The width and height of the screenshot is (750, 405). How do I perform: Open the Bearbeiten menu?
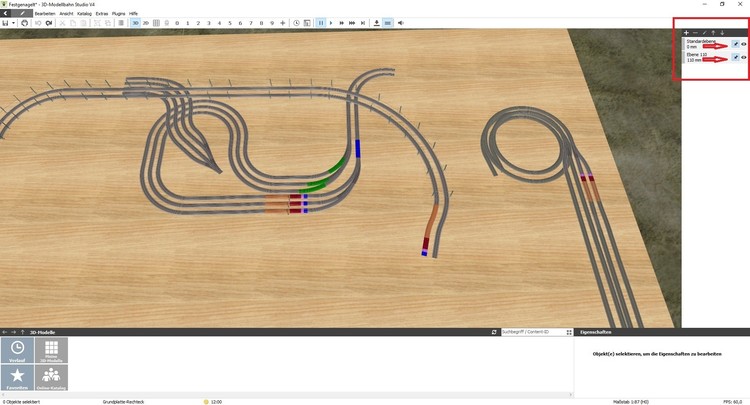pyautogui.click(x=45, y=13)
